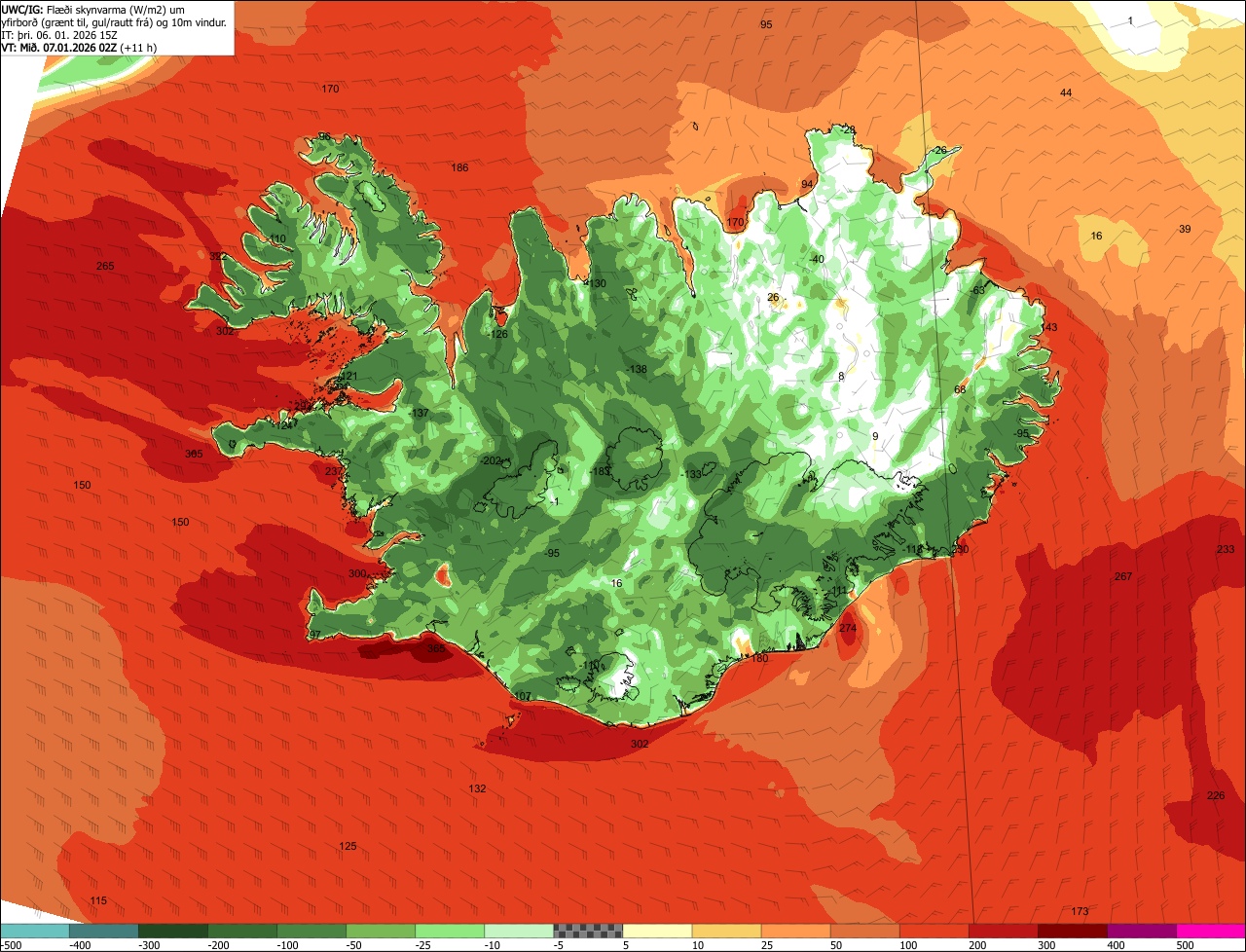Click the '95' value at the map's top edge
The image size is (1246, 952).
point(766,23)
